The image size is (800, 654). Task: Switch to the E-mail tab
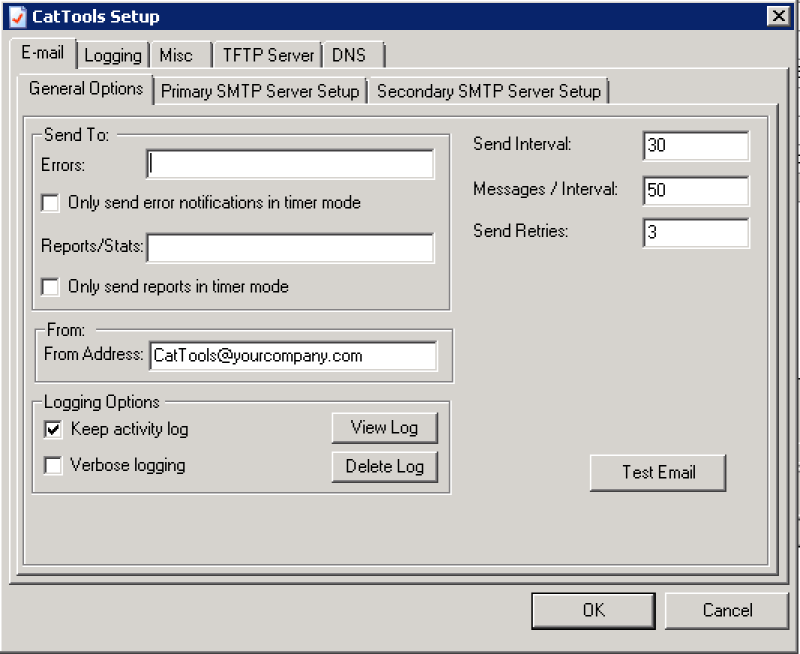pyautogui.click(x=43, y=53)
